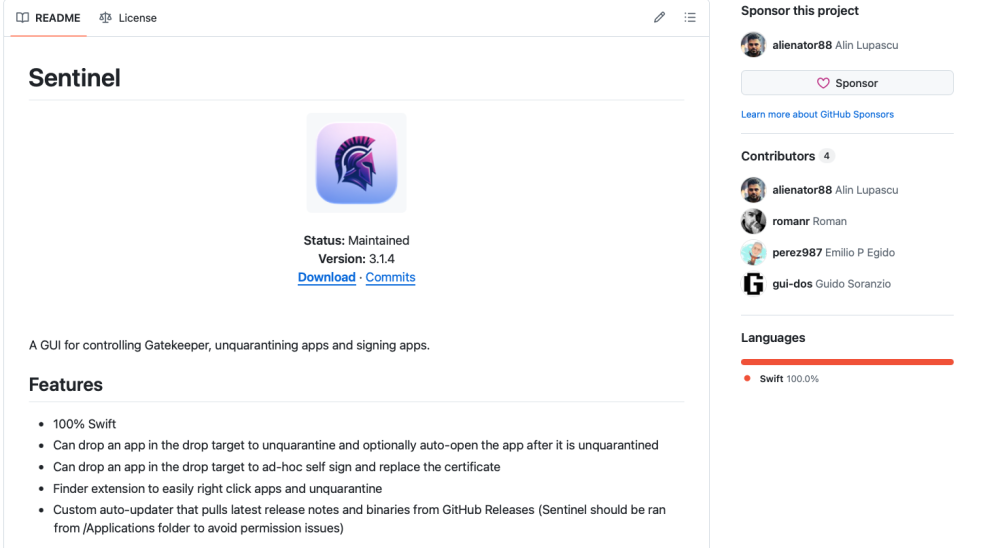This screenshot has height=548, width=1000.
Task: Click the Sentinel helmet app logo
Action: point(357,163)
